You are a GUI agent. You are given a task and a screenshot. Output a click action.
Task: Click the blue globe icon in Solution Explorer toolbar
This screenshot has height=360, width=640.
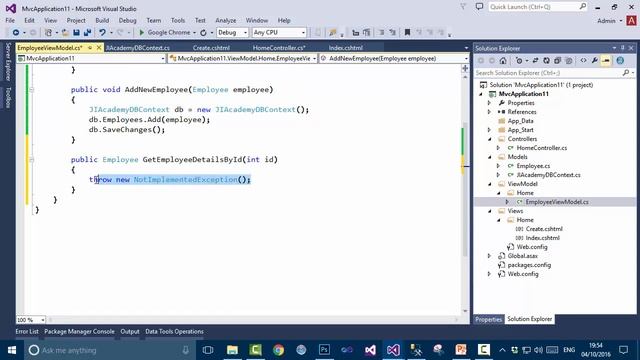[x=620, y=61]
